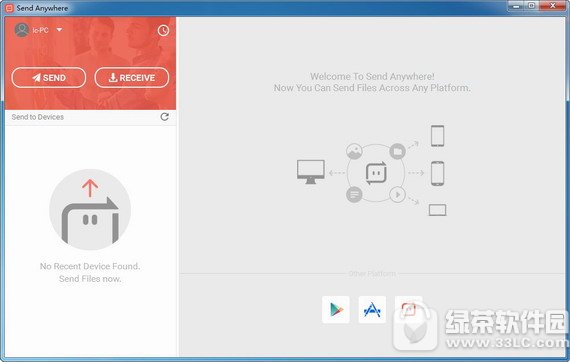Click the document text icon in diagram
The width and height of the screenshot is (570, 362).
354,195
